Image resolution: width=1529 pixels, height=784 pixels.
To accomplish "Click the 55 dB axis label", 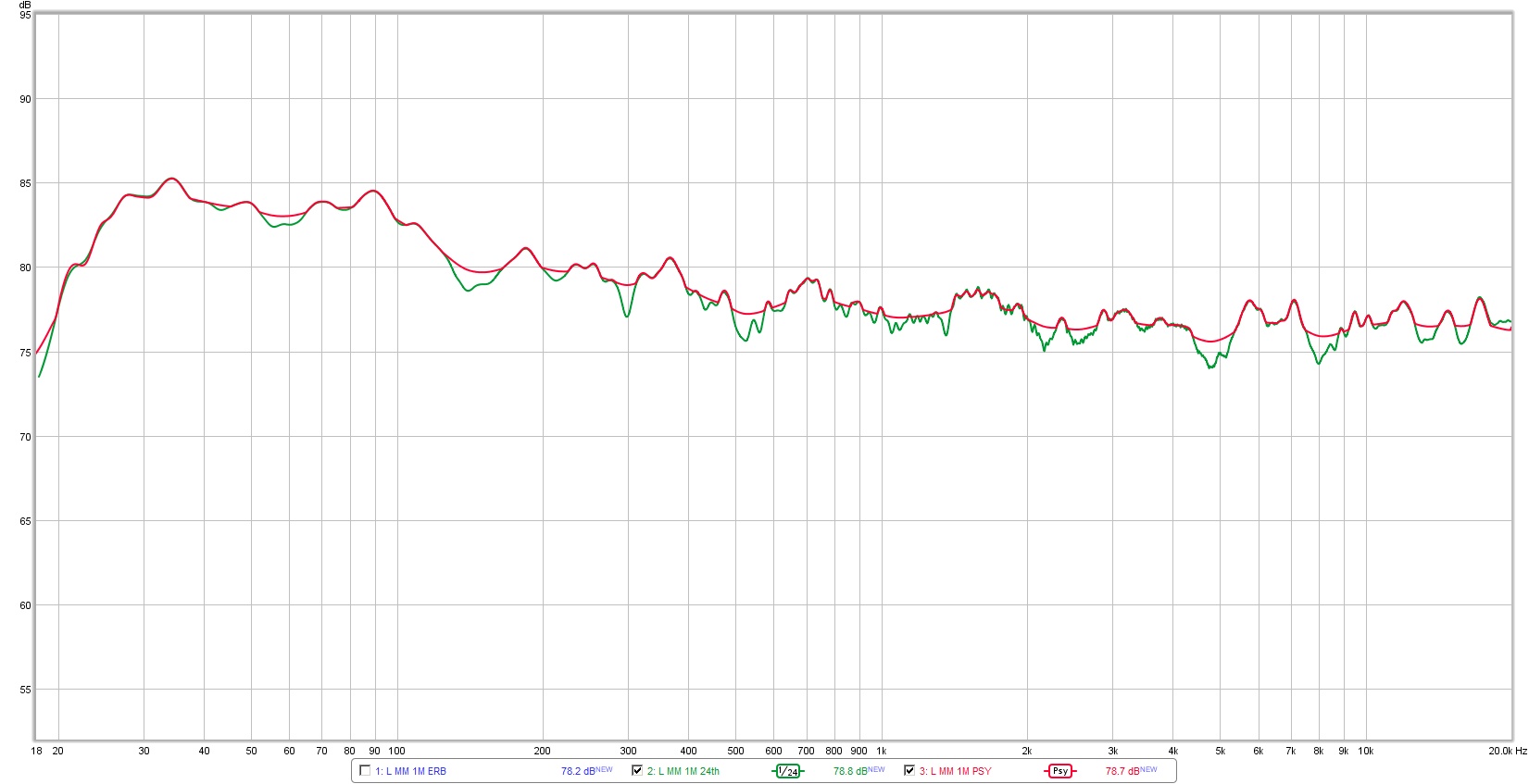I will click(25, 690).
